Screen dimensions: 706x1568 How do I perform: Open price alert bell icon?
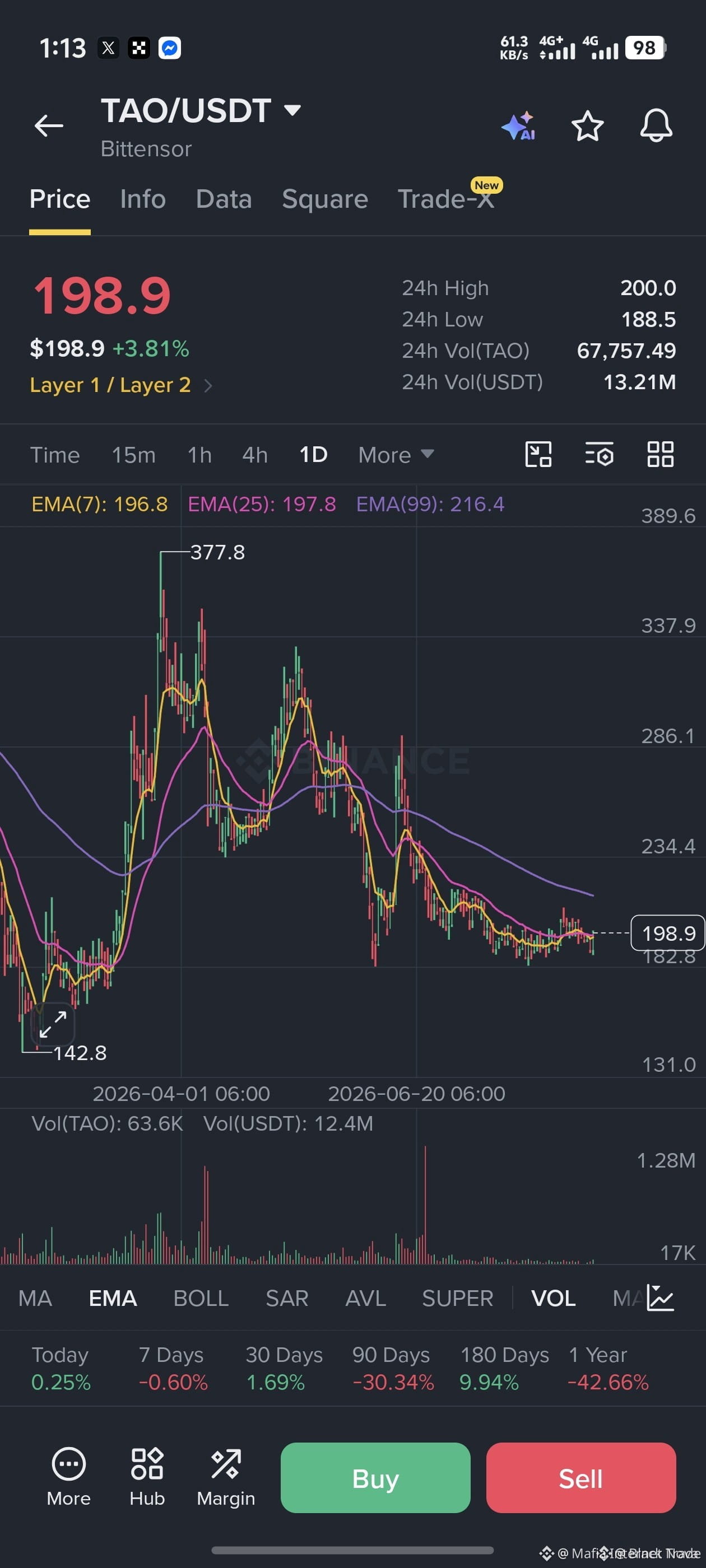coord(656,126)
